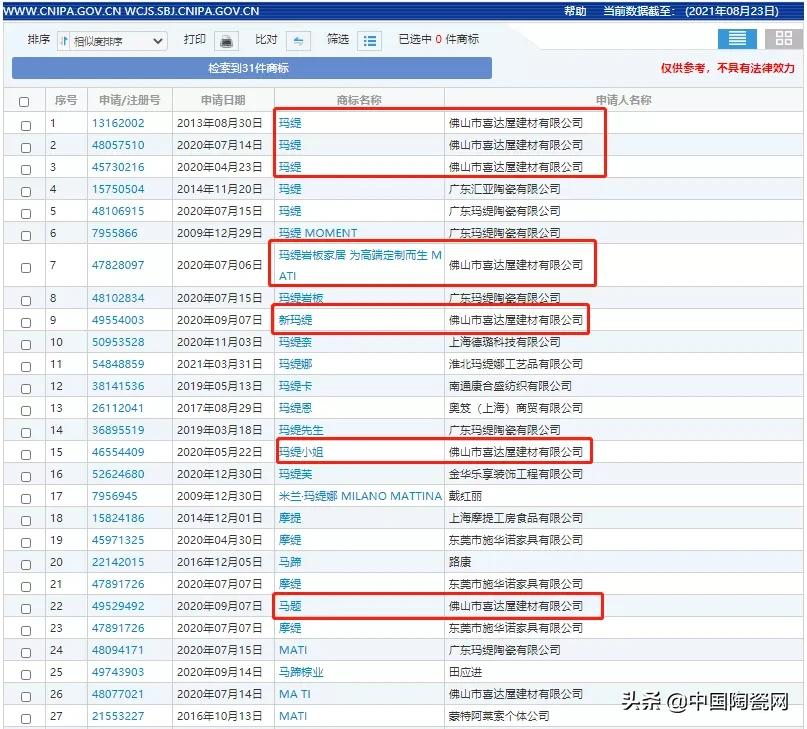
Task: Check row 2 checkbox for 48057510
Action: pos(26,148)
